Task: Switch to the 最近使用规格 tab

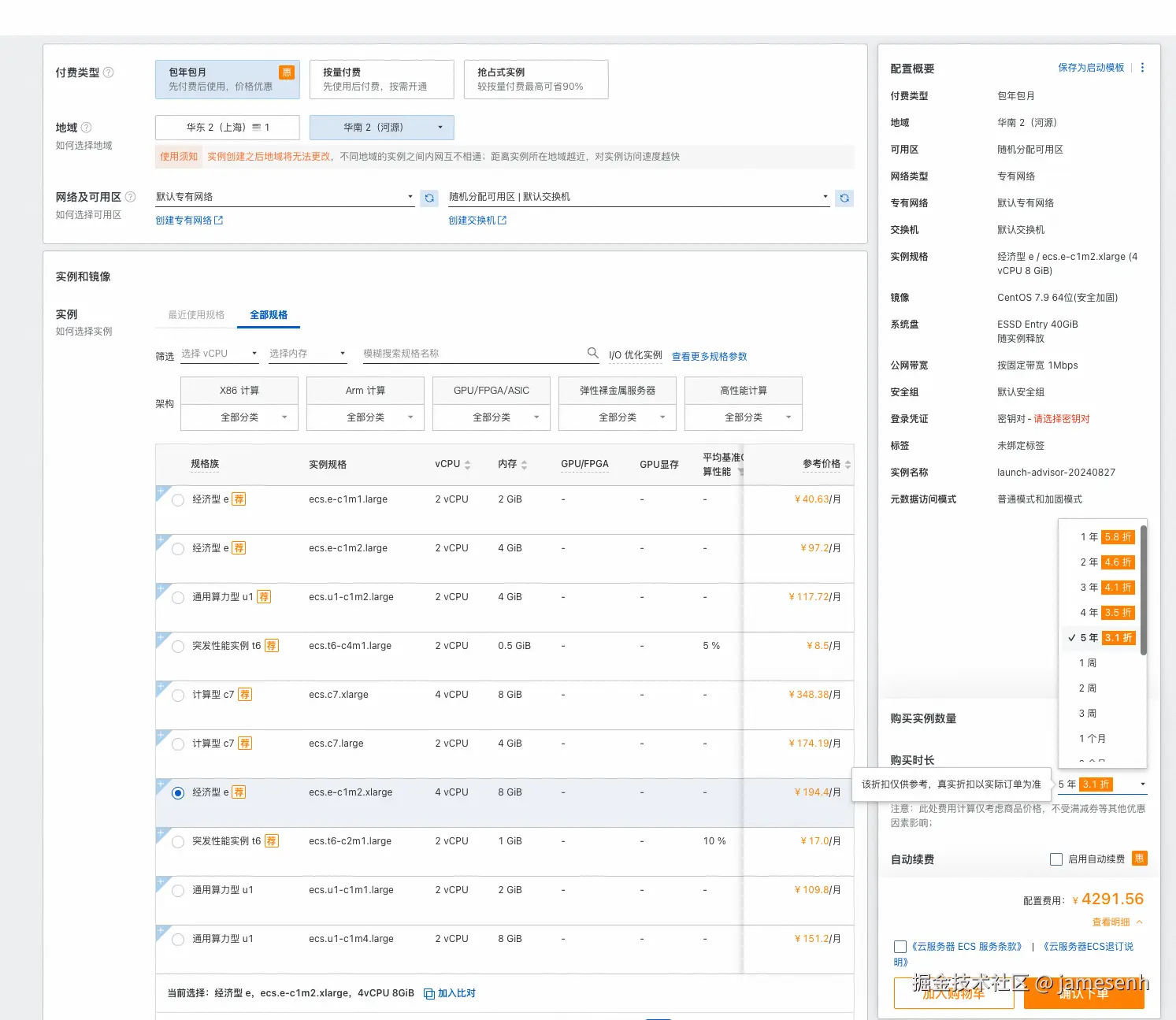Action: [x=196, y=315]
